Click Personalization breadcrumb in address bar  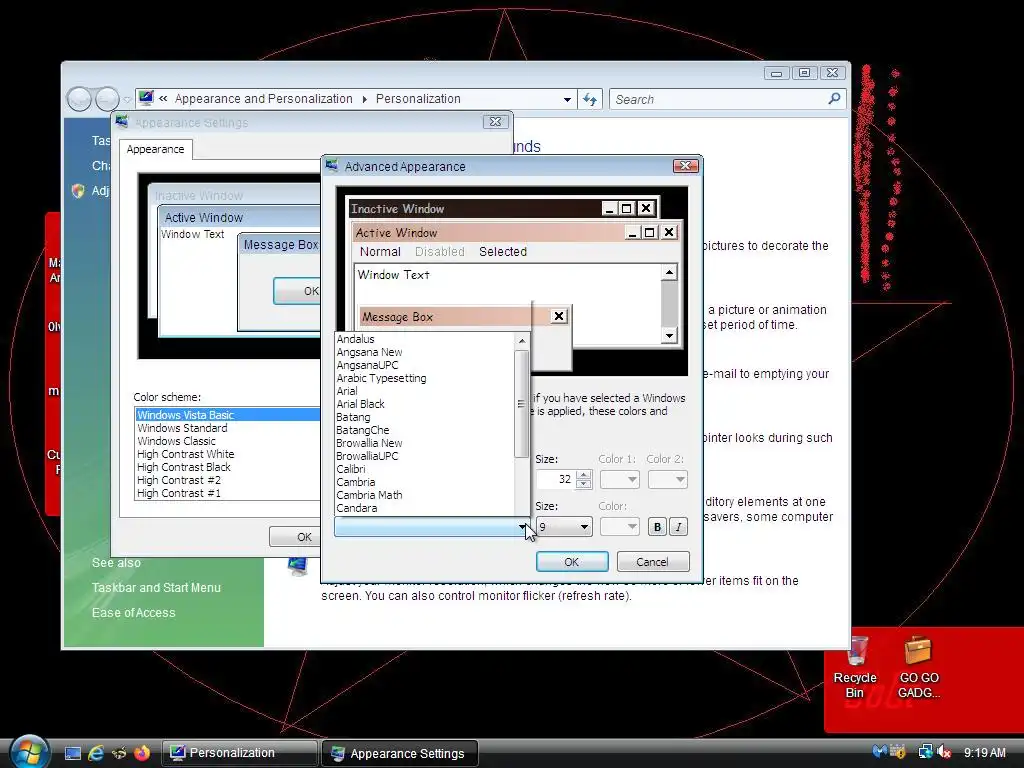(x=418, y=99)
